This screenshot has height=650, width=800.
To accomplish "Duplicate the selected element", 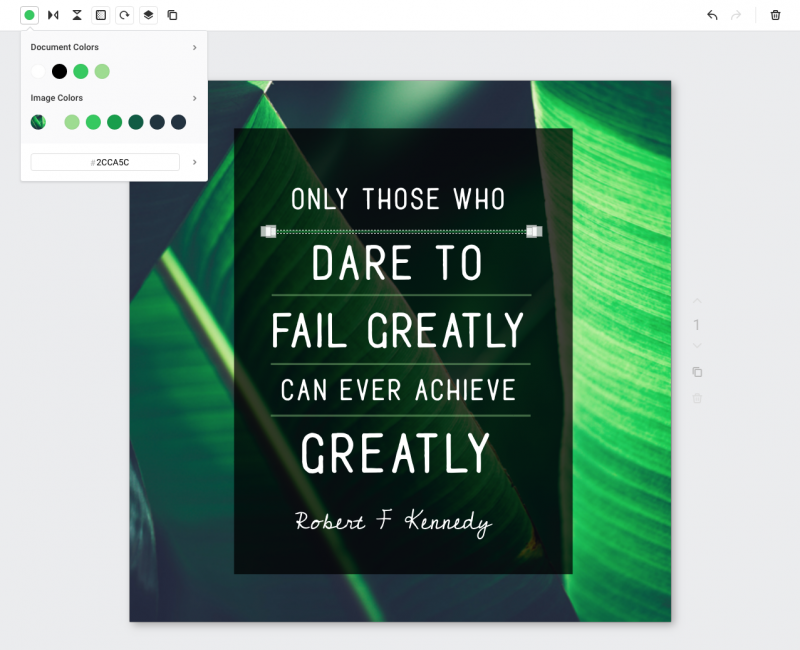I will pos(174,15).
